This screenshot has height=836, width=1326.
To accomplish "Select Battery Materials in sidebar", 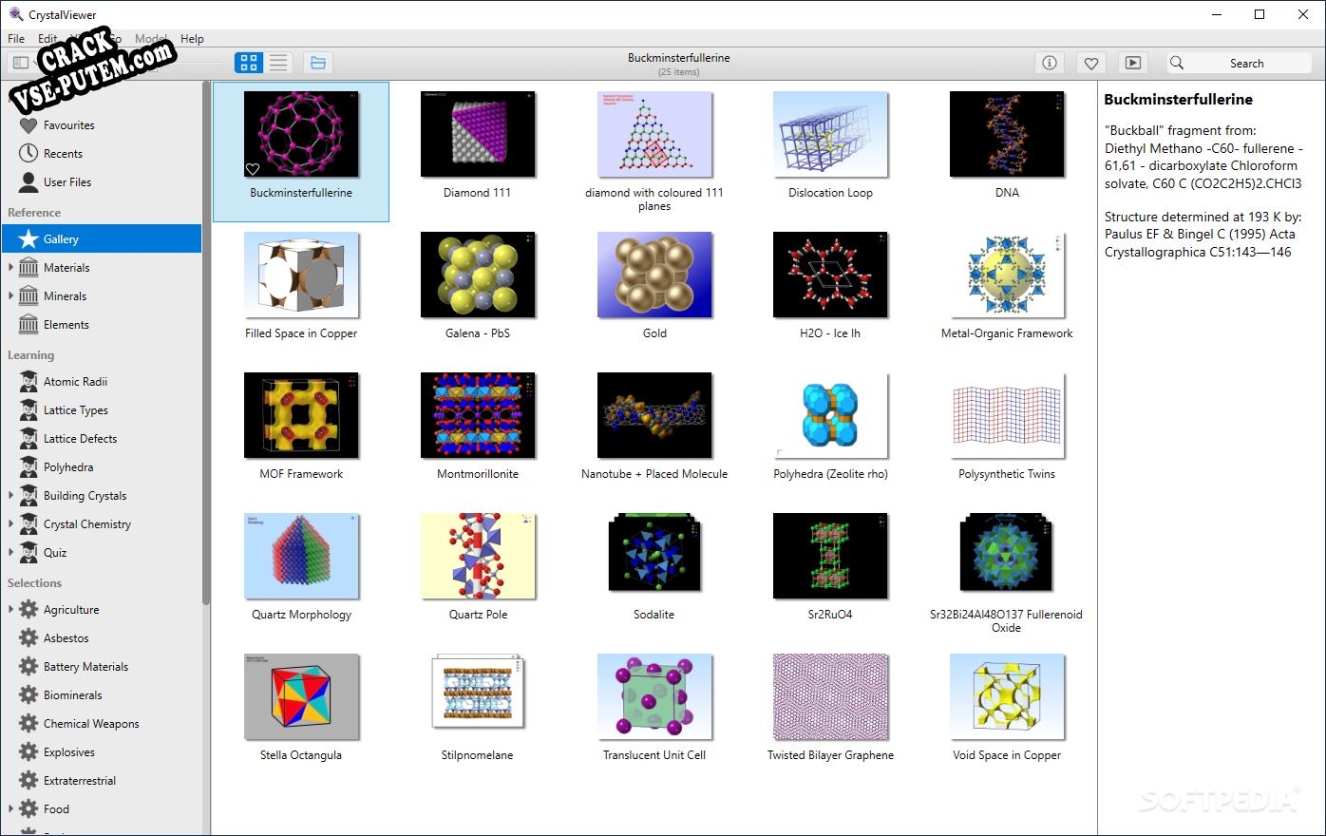I will [85, 667].
